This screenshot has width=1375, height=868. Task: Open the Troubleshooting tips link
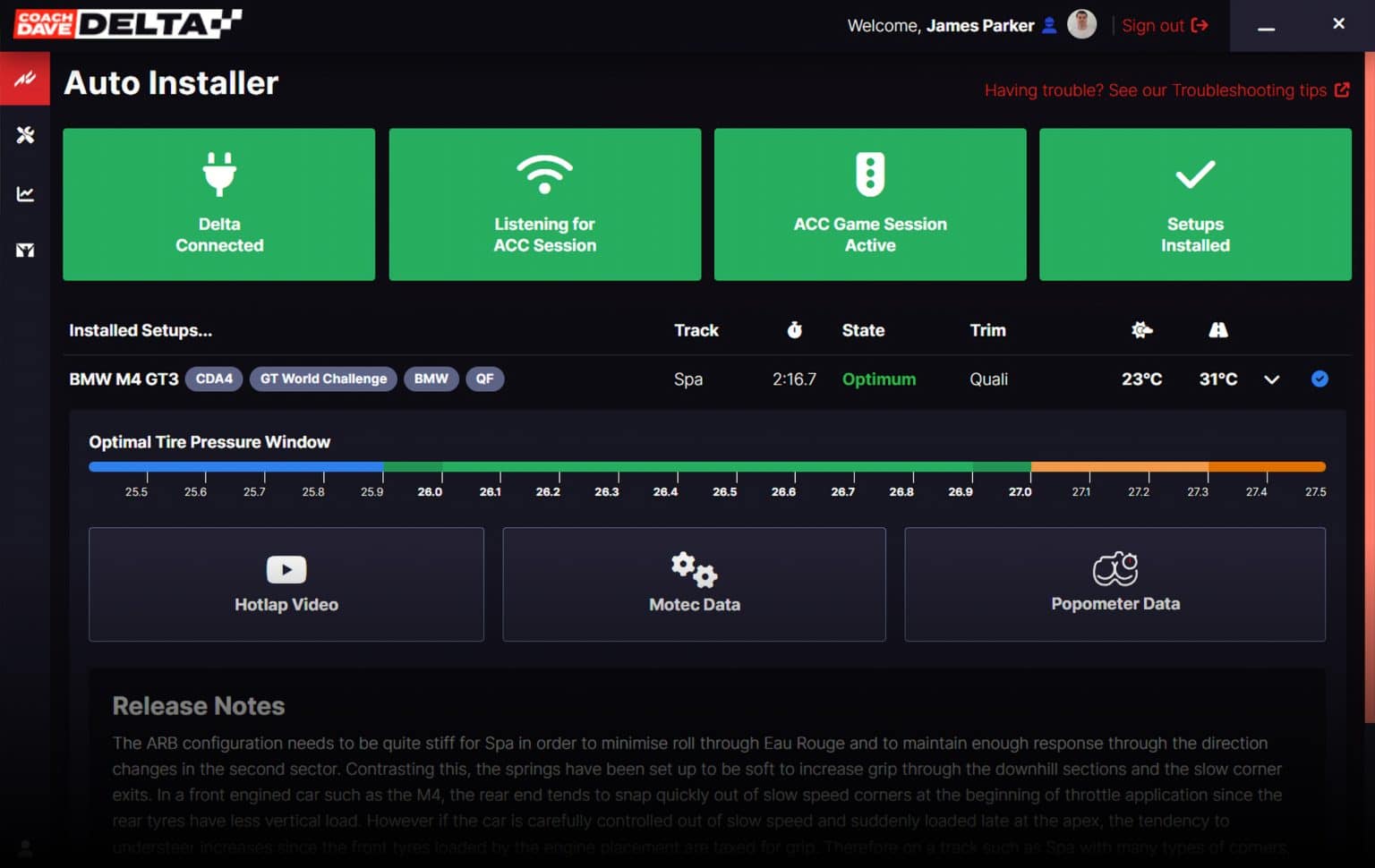(1166, 90)
